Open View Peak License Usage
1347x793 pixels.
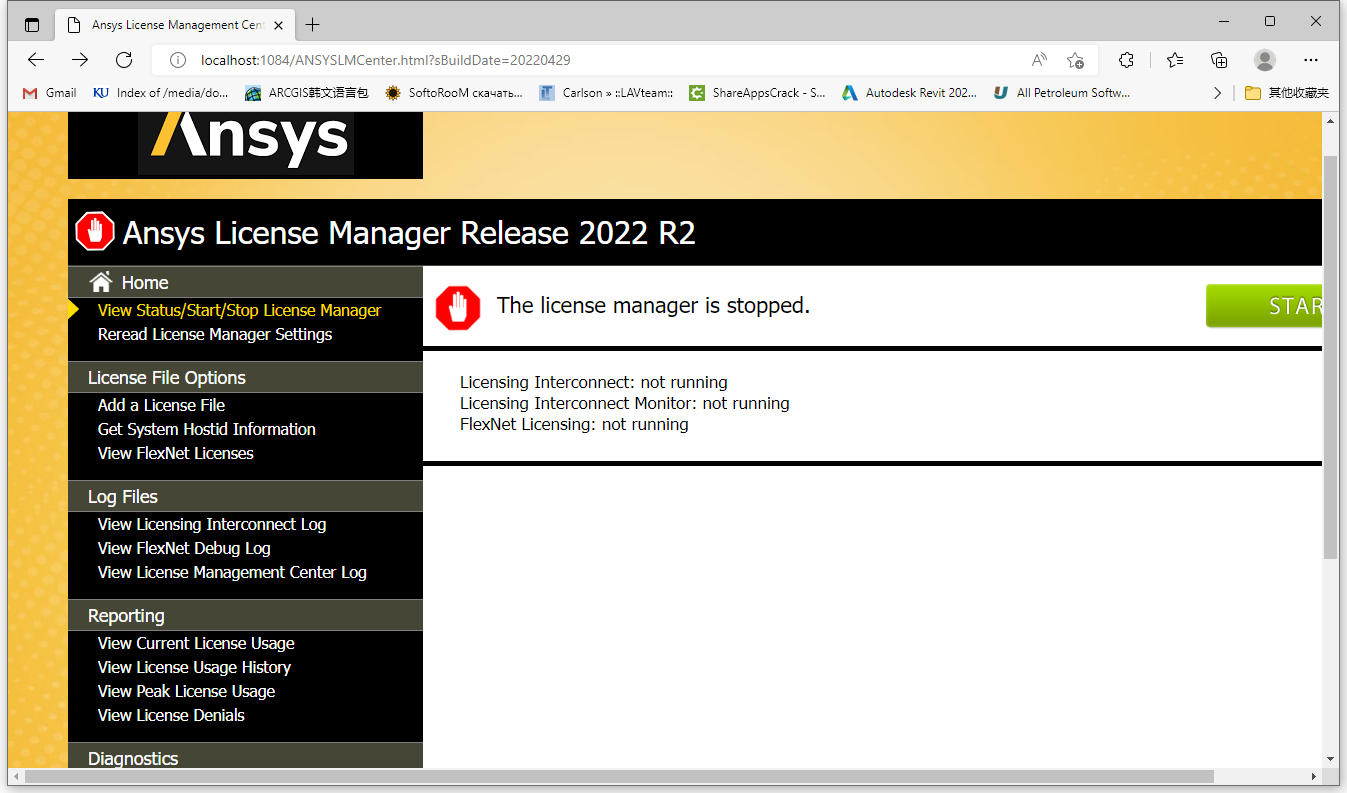click(186, 691)
